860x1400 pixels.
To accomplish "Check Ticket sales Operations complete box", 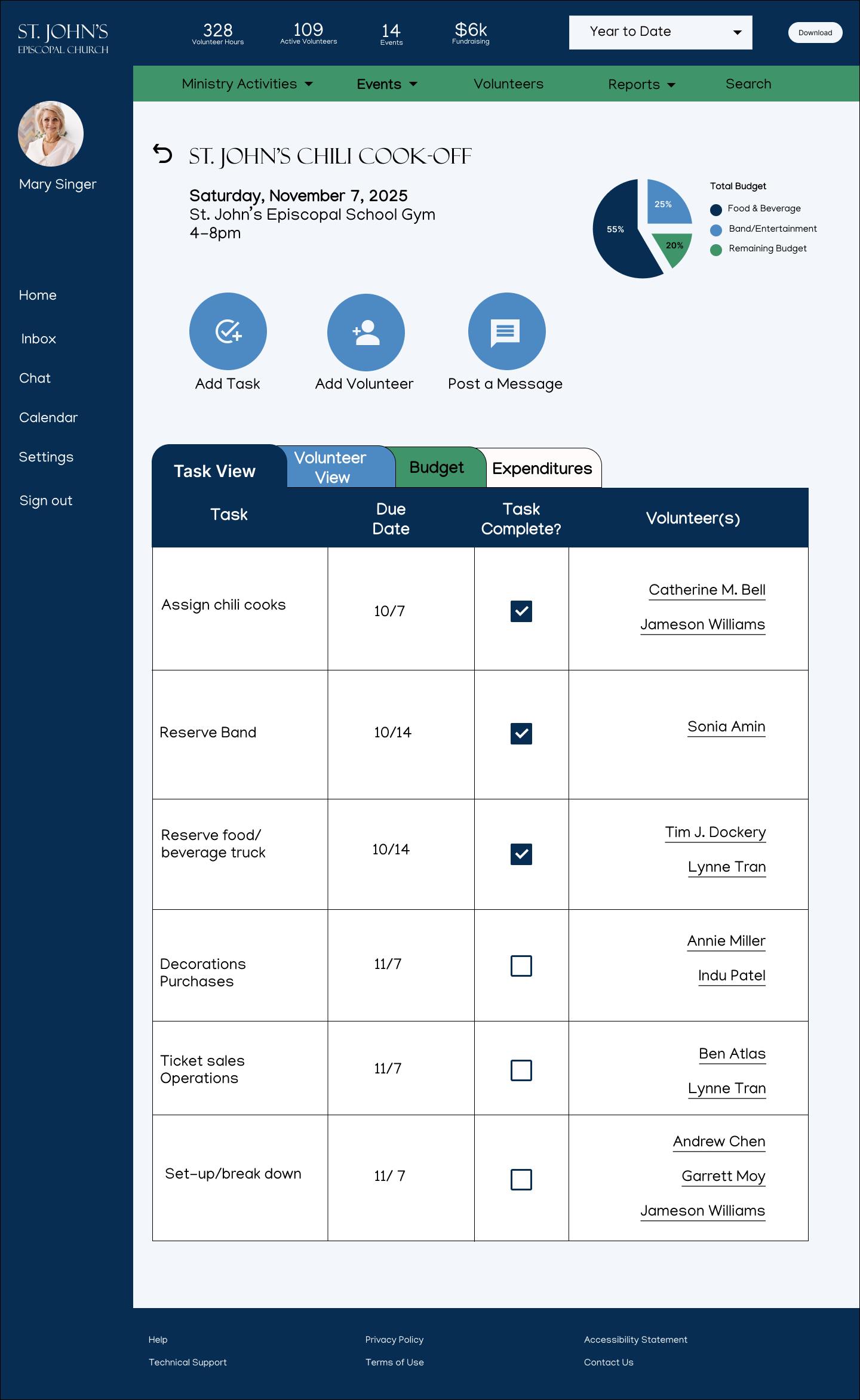I will 521,1070.
